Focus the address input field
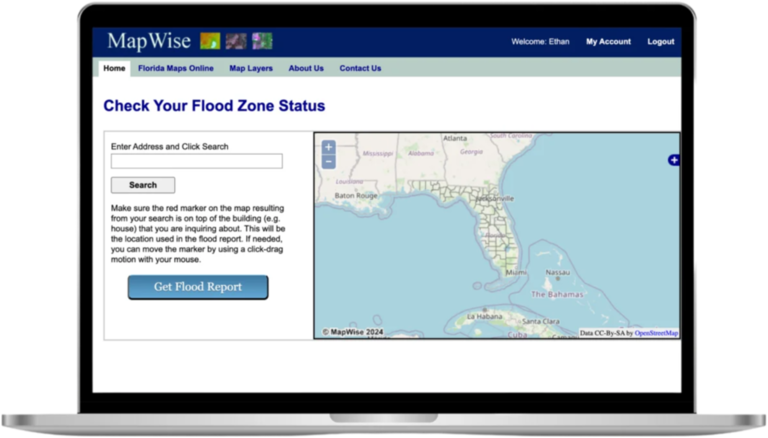Screen dimensions: 768x438 click(x=196, y=161)
